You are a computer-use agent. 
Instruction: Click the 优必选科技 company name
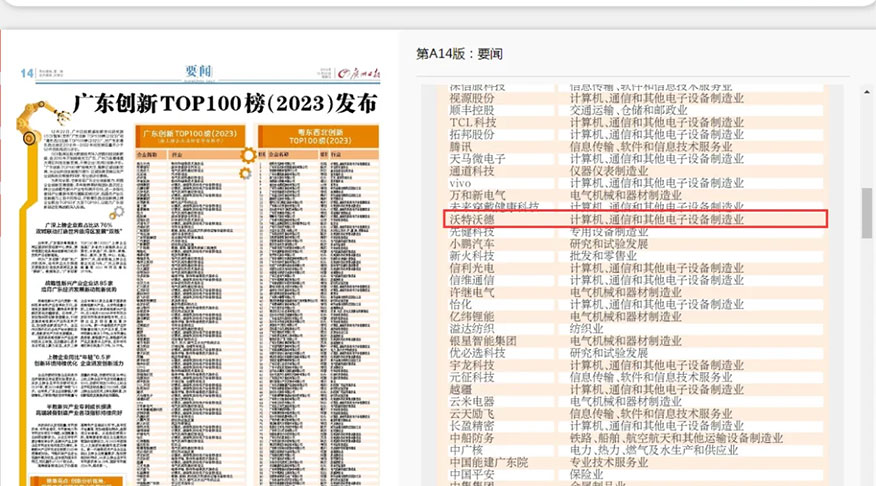point(478,353)
